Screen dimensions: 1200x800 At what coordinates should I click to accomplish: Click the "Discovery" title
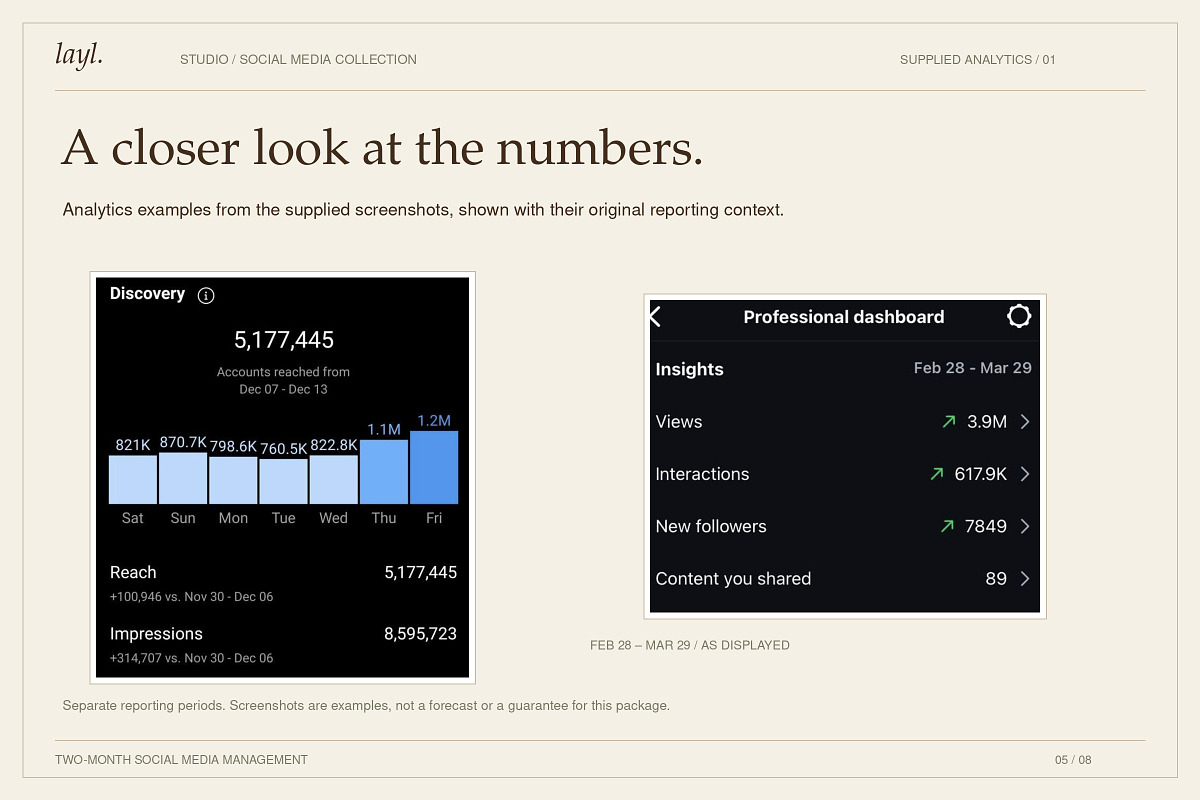pyautogui.click(x=147, y=294)
